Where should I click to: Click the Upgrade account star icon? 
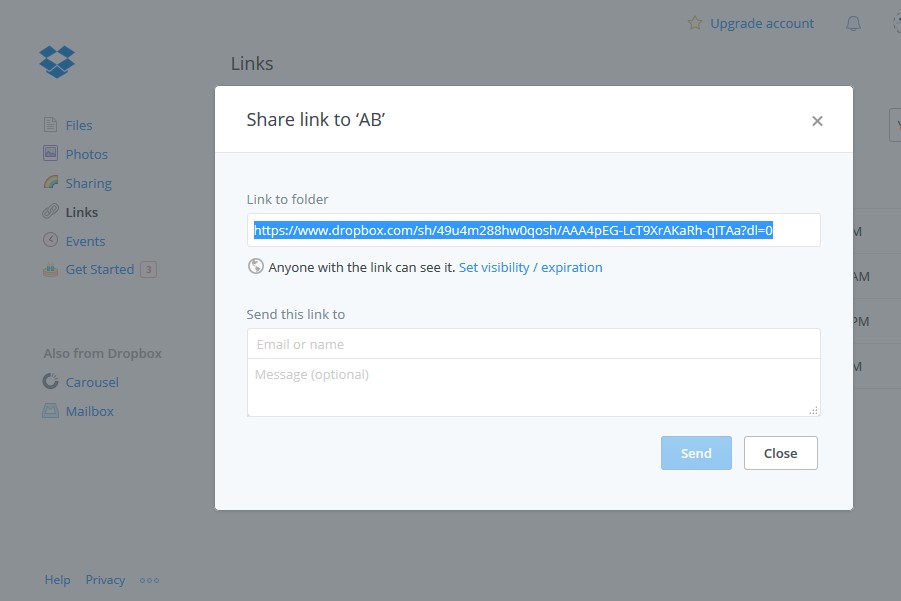pyautogui.click(x=695, y=22)
